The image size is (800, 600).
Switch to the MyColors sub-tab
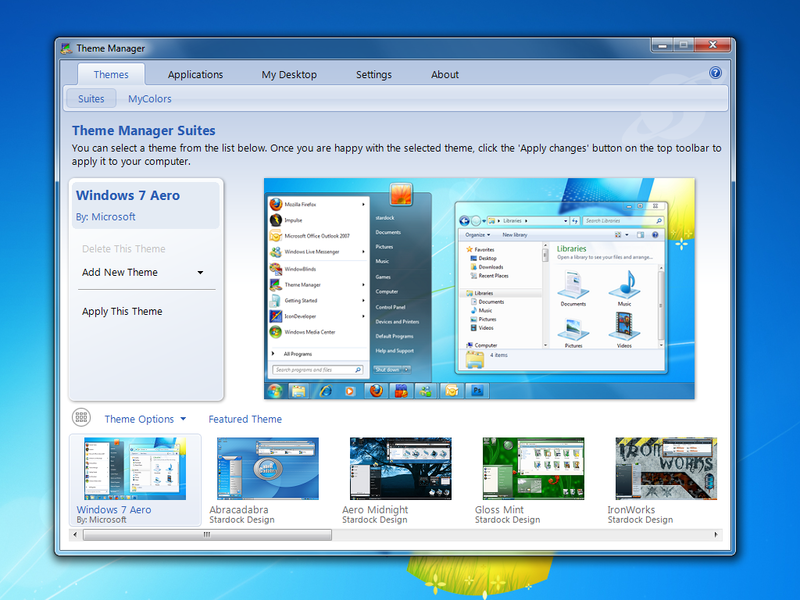149,99
